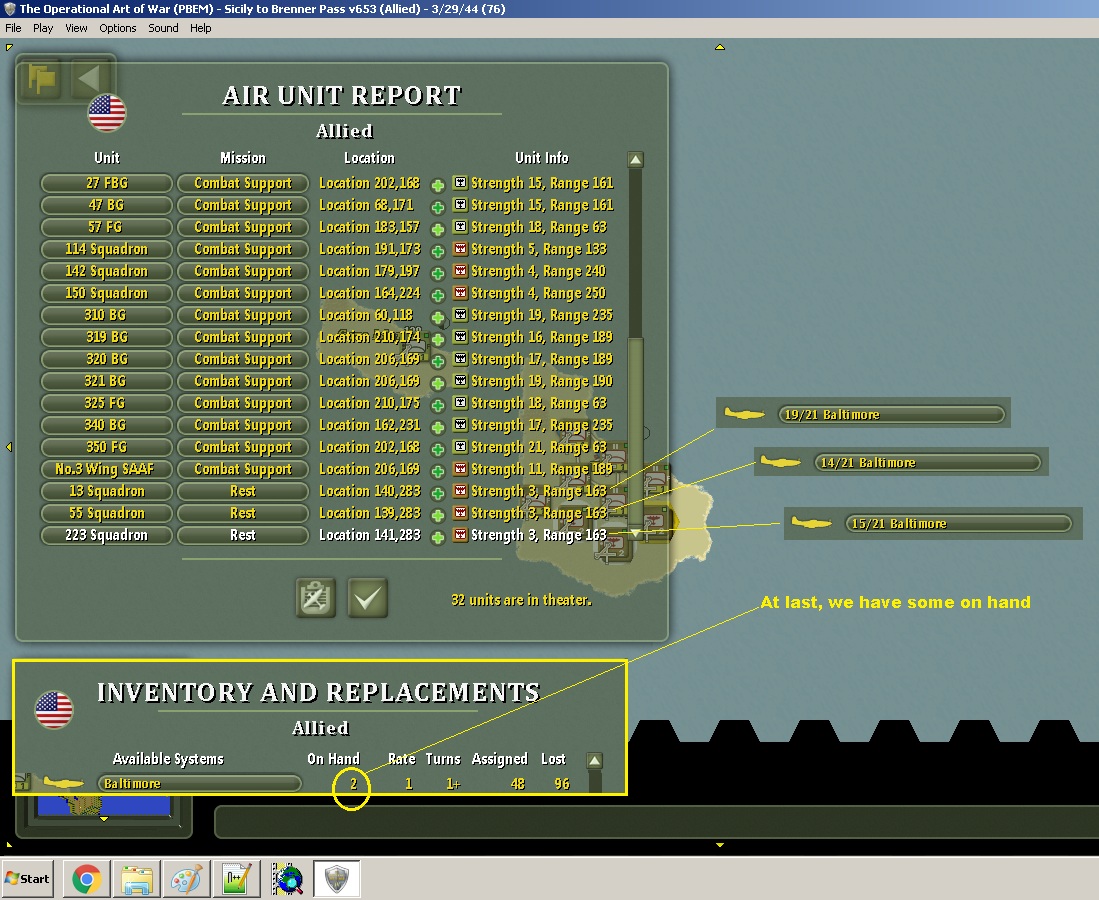Click the 15/21 Baltimore equipment bar
This screenshot has width=1099, height=900.
[959, 524]
